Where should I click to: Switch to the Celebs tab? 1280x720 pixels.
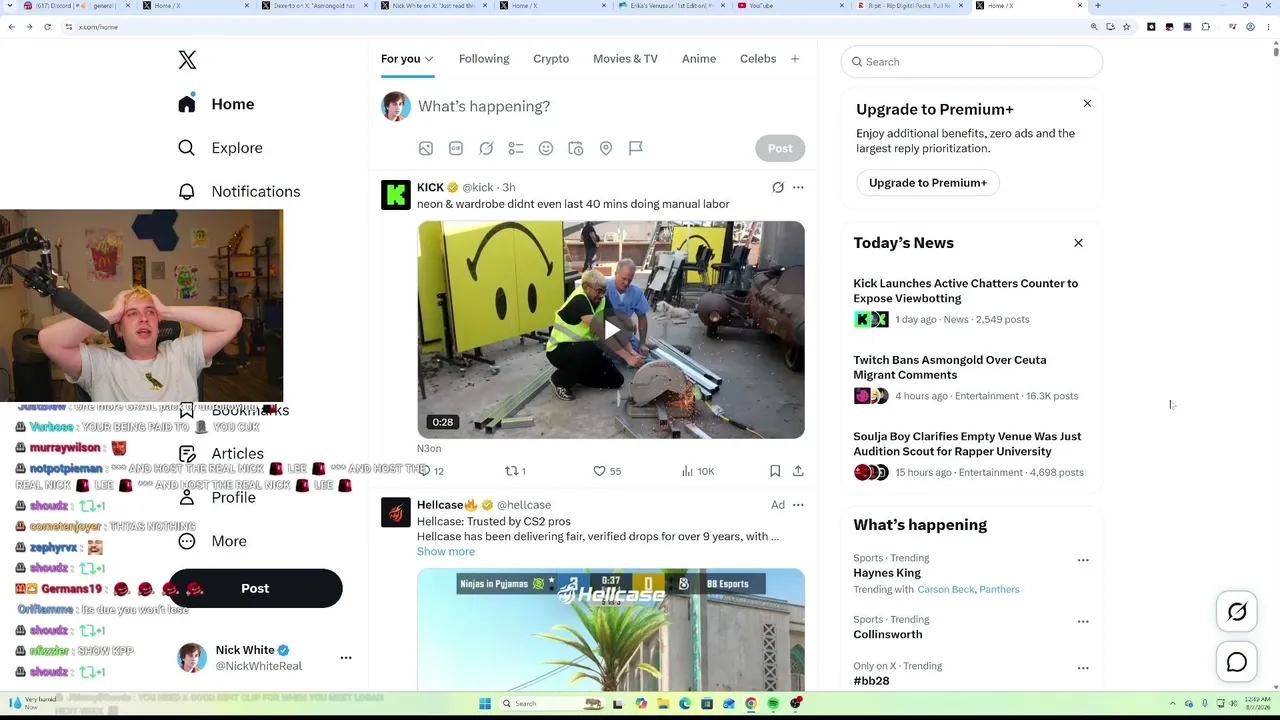tap(758, 59)
